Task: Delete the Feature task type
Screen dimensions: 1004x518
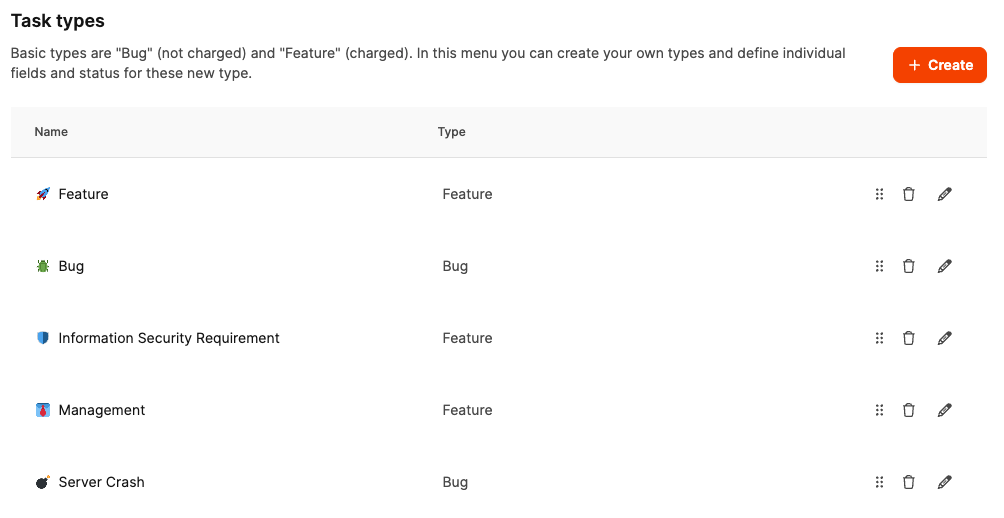Action: 908,194
